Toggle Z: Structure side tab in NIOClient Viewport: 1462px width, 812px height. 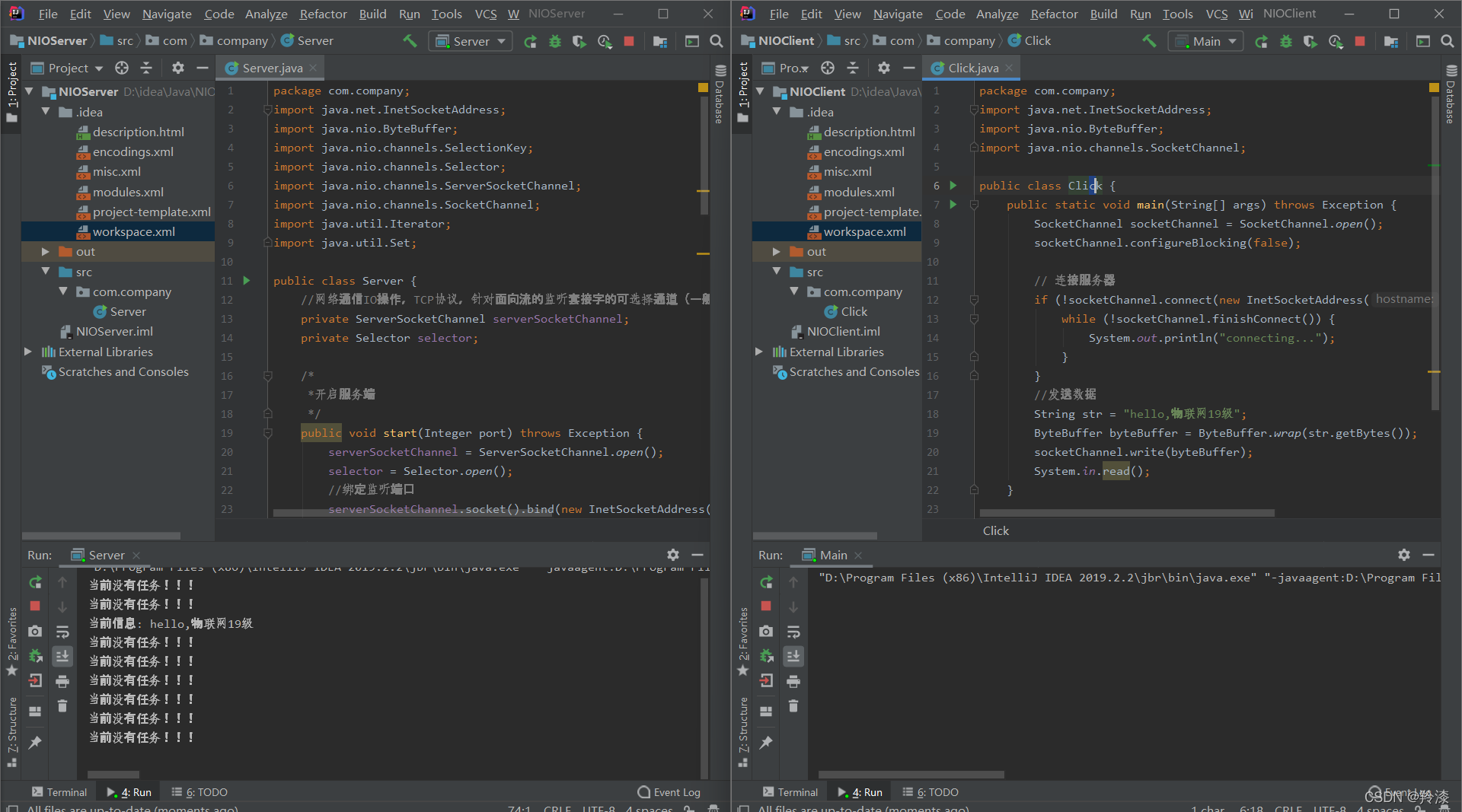pyautogui.click(x=742, y=732)
